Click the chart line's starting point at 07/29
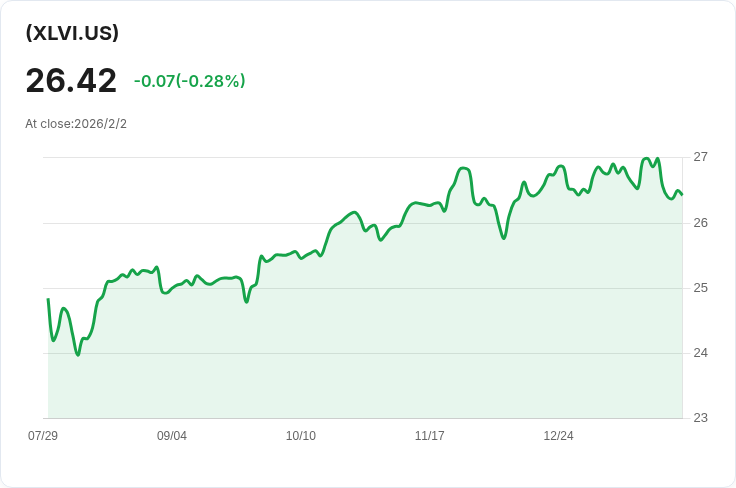The image size is (736, 488). (48, 299)
